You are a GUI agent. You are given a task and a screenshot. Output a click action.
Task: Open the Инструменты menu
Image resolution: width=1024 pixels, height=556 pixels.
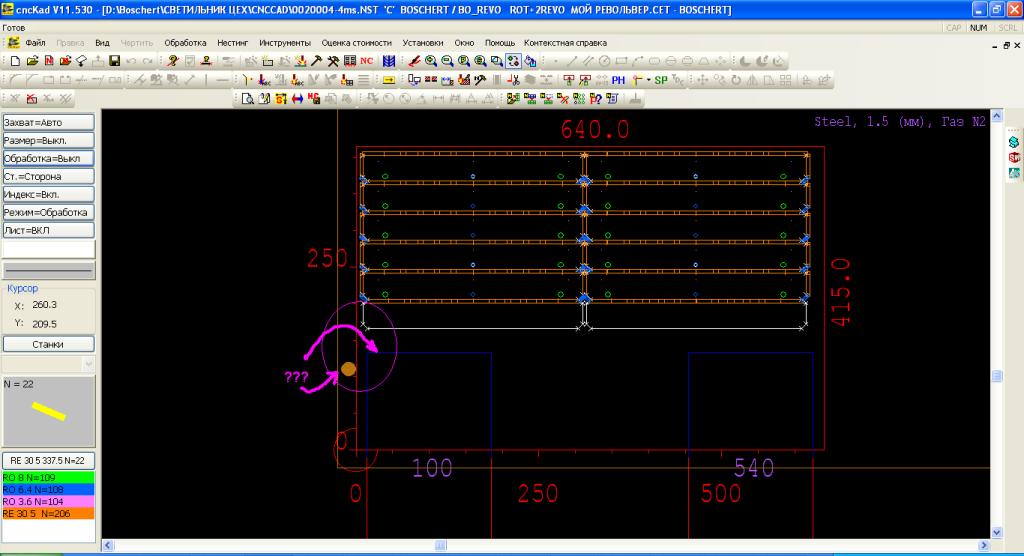tap(285, 42)
